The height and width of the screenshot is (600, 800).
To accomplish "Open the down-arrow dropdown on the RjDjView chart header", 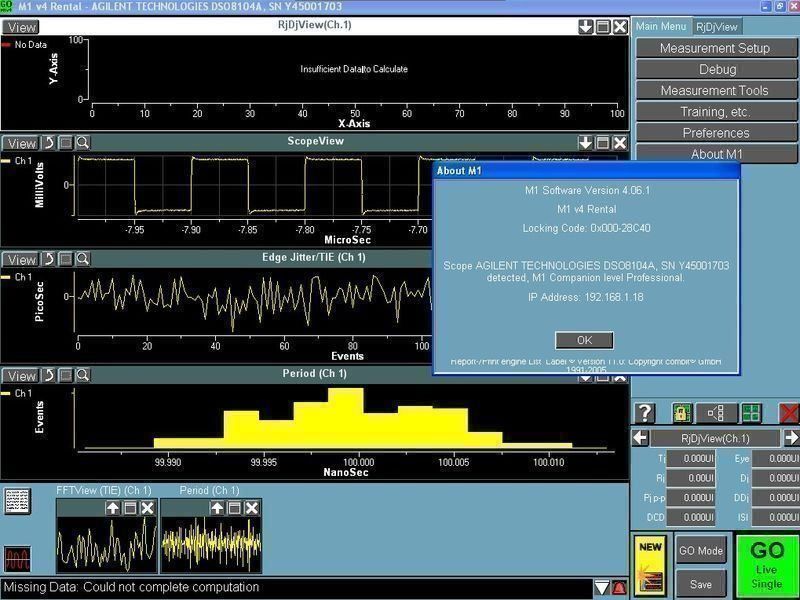I will (585, 27).
